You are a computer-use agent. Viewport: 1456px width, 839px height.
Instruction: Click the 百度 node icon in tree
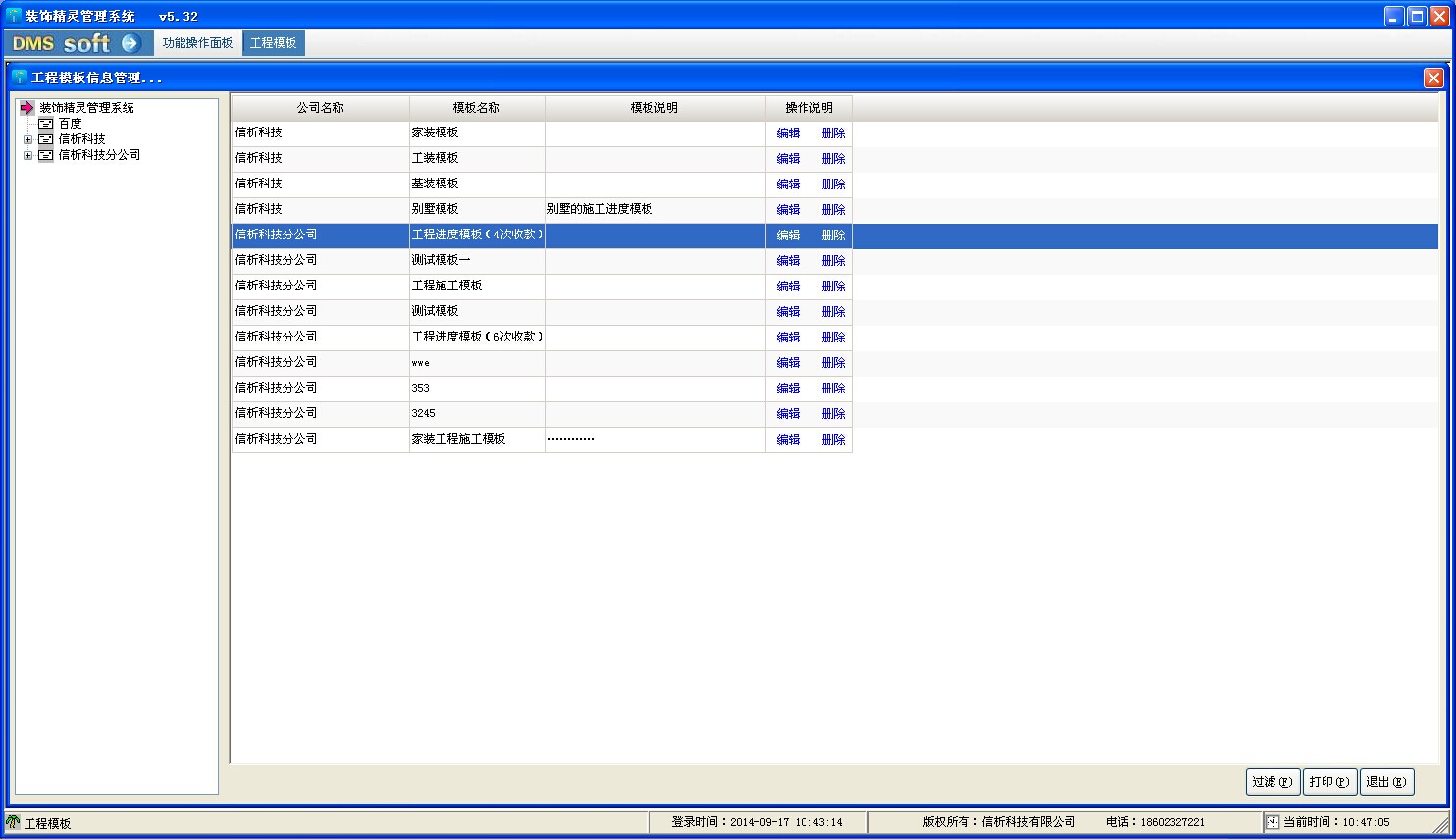tap(46, 124)
